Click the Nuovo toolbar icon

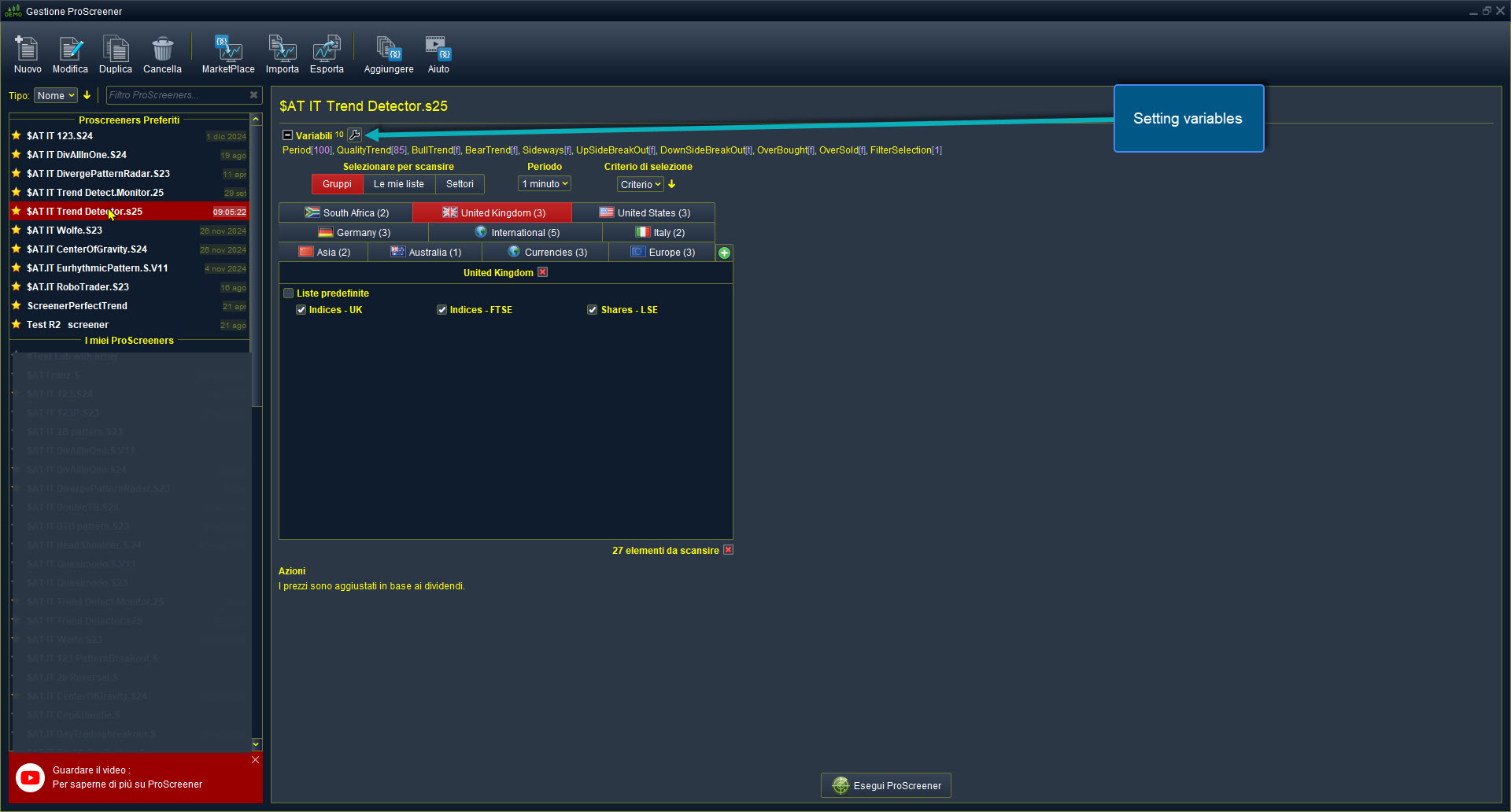tap(28, 50)
